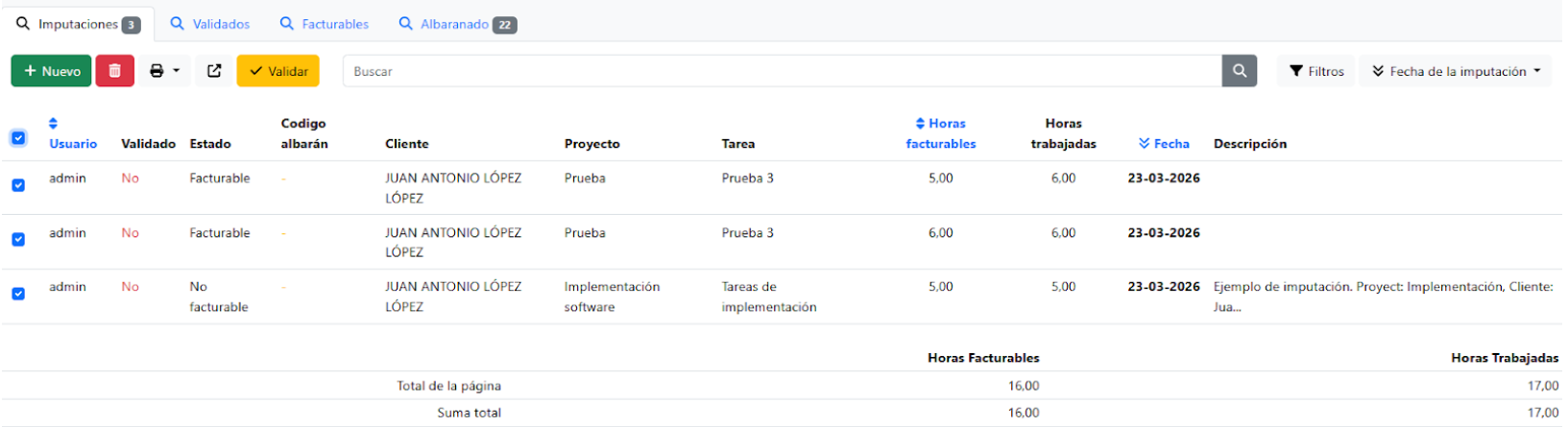1568x427 pixels.
Task: Uncheck the Implementación software row checkbox
Action: 18,294
